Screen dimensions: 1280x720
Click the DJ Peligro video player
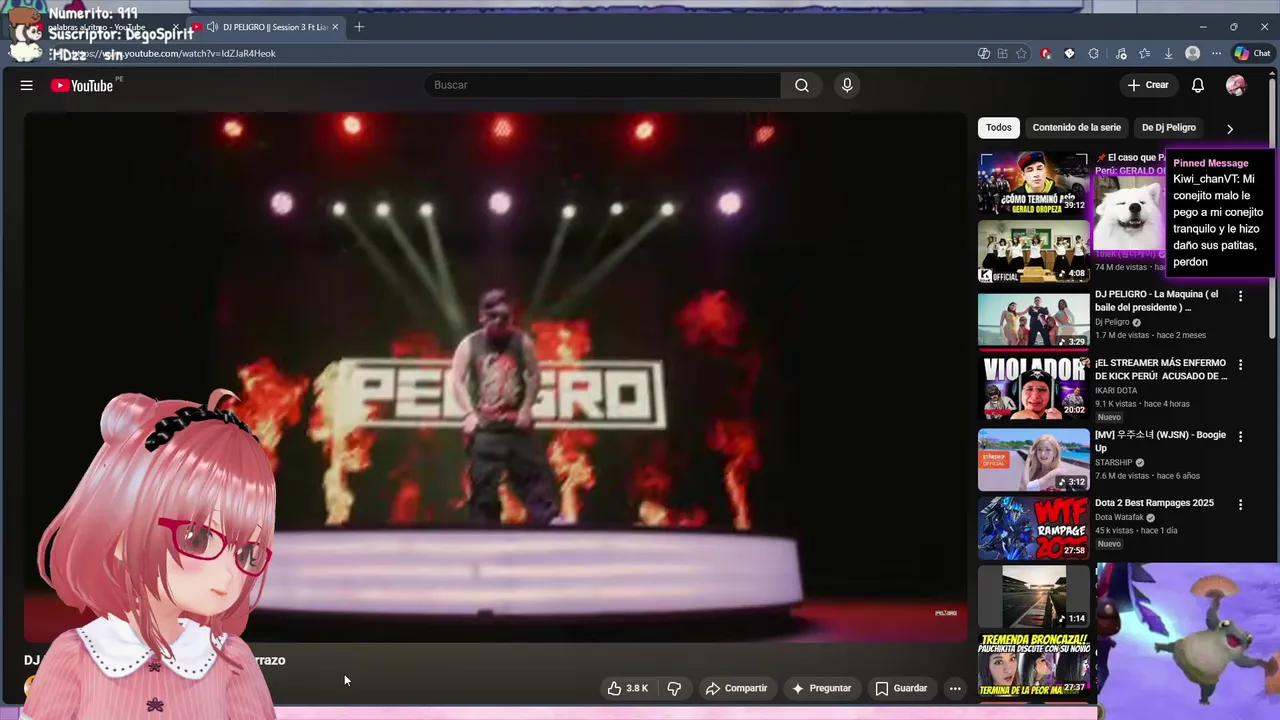click(x=495, y=376)
